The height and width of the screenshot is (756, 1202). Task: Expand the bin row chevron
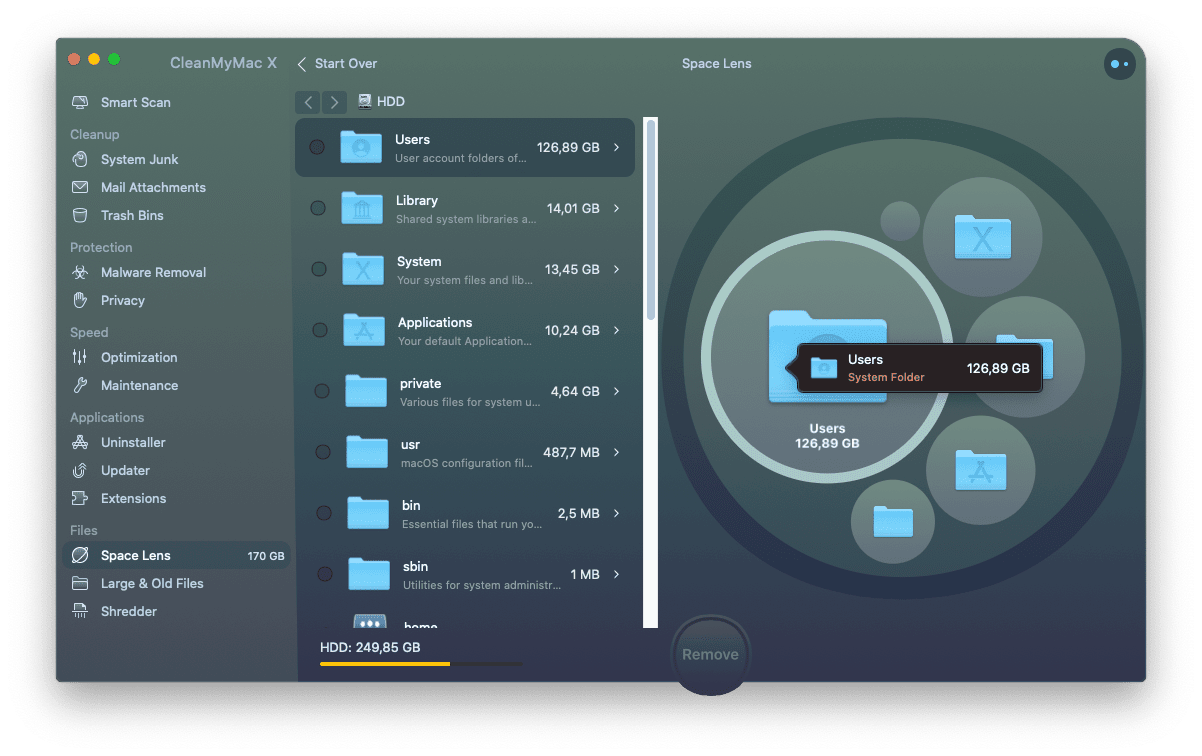pyautogui.click(x=617, y=513)
